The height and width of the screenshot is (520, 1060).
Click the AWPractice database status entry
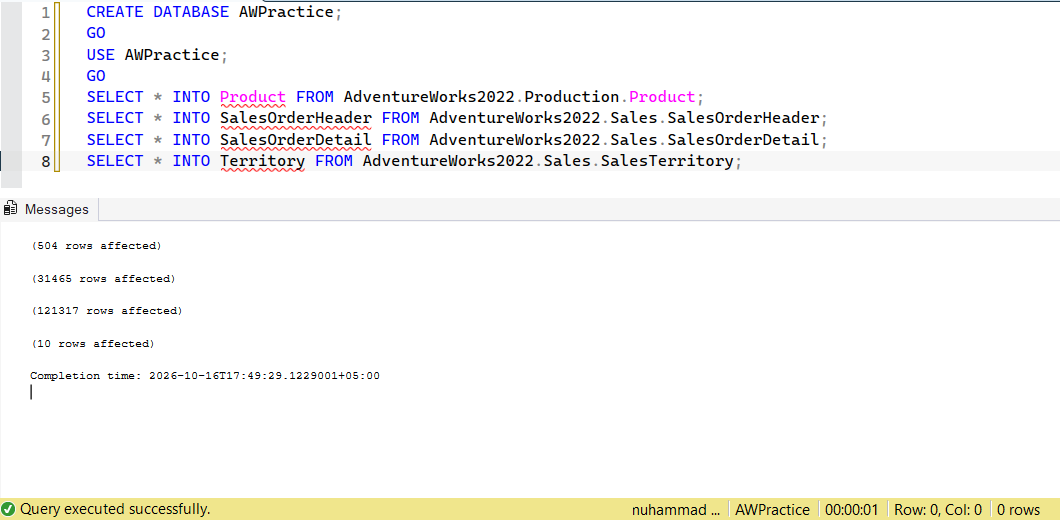tap(773, 510)
